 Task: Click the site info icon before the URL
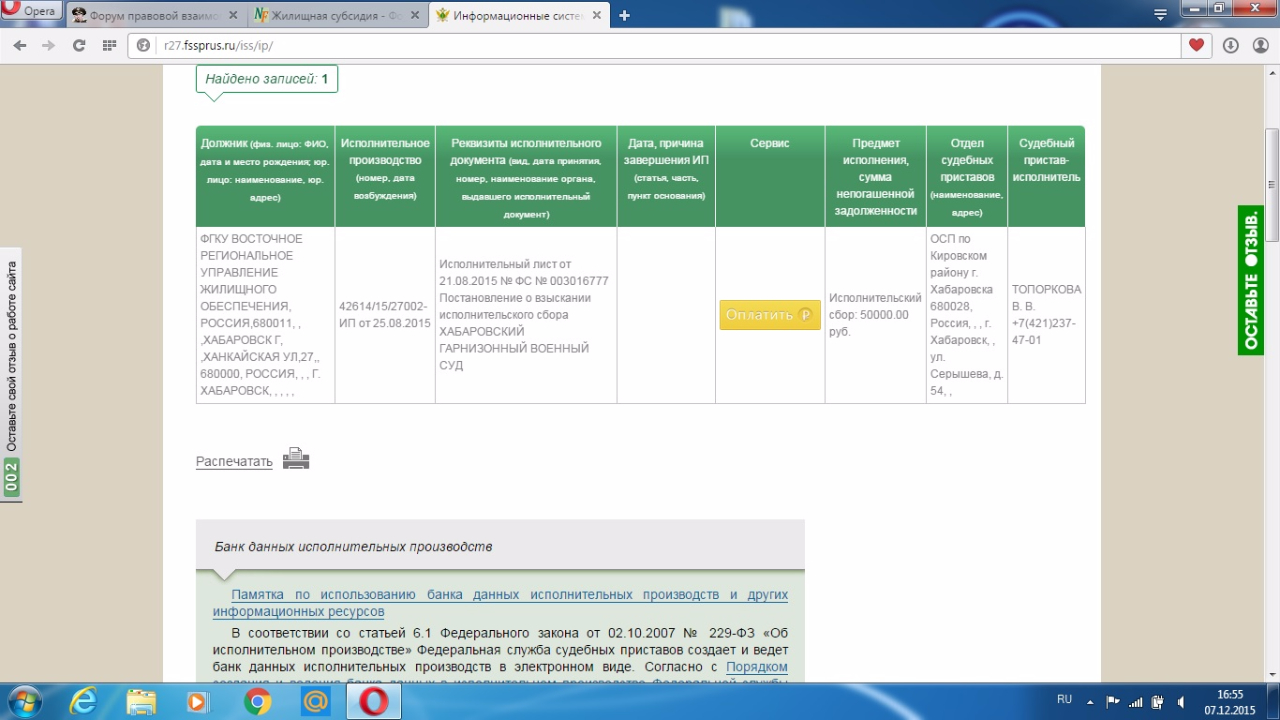coord(143,45)
